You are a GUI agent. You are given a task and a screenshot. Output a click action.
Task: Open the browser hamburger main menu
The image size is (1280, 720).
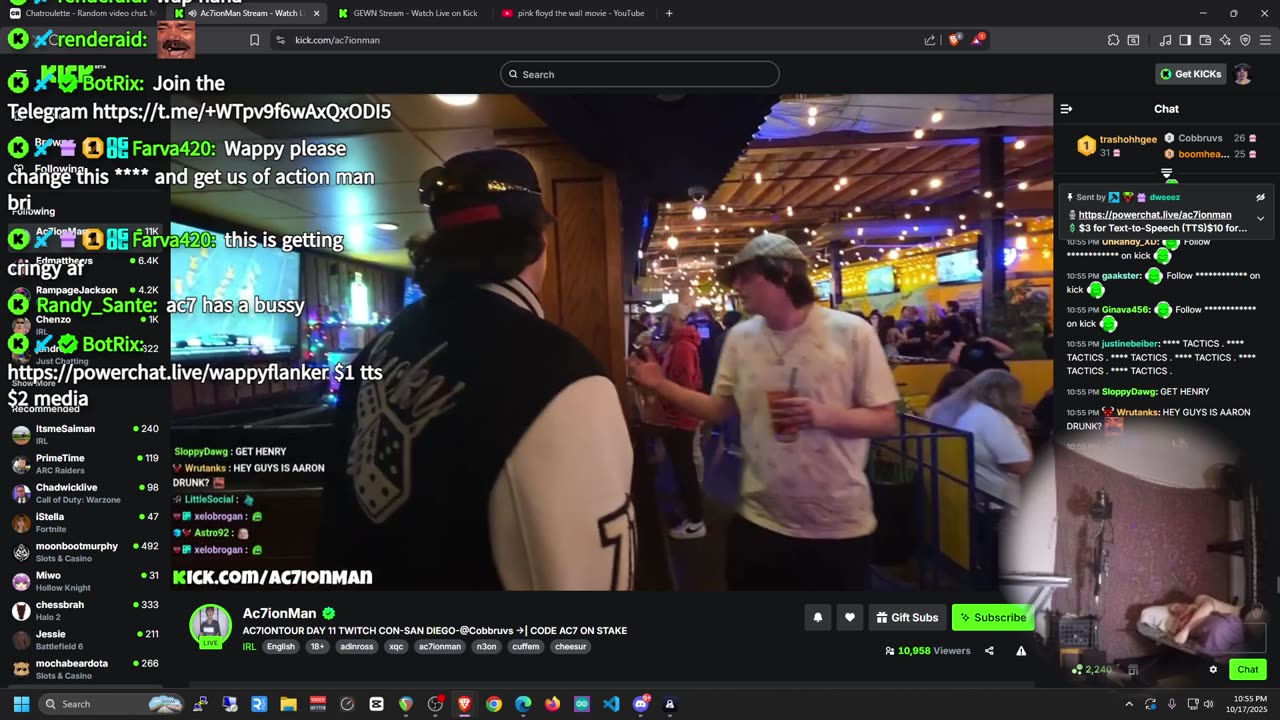(x=1266, y=40)
